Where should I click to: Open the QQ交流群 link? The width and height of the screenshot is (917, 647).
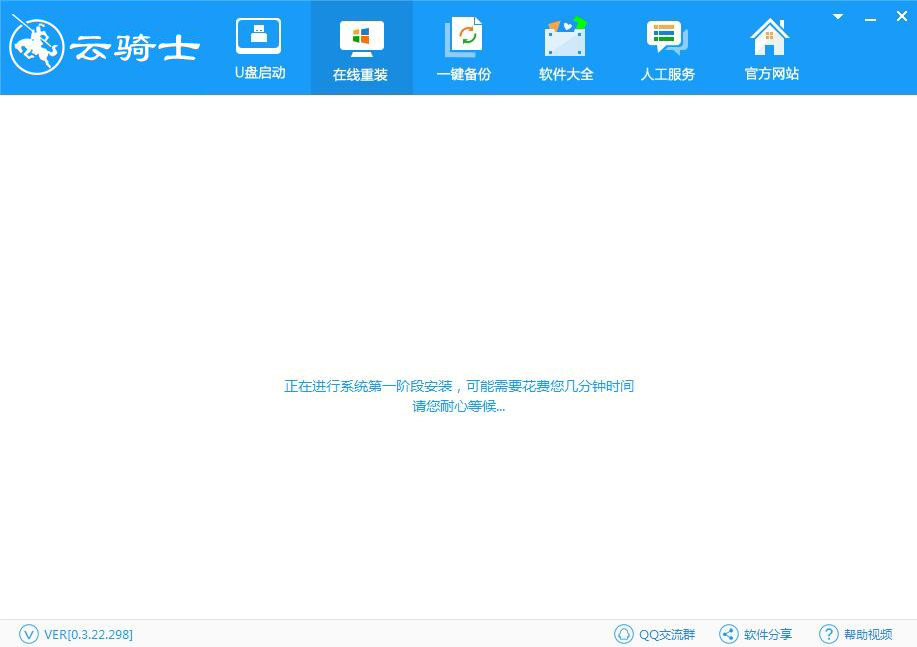(x=668, y=634)
